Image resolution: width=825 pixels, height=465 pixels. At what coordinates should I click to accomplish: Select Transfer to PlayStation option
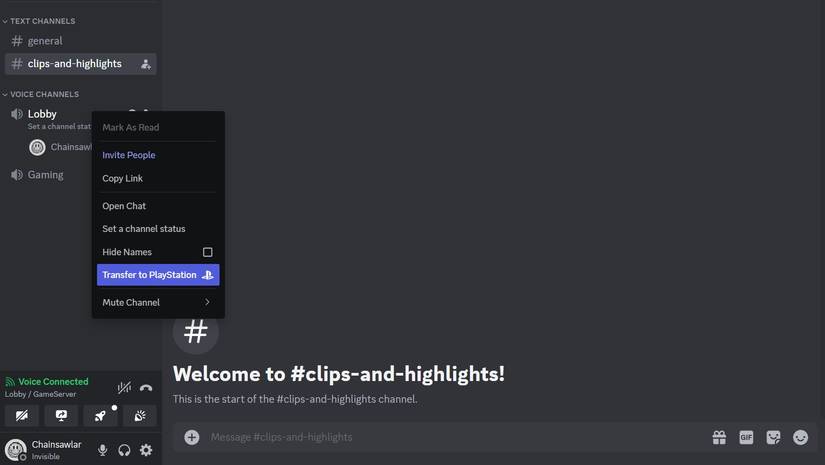click(x=158, y=275)
